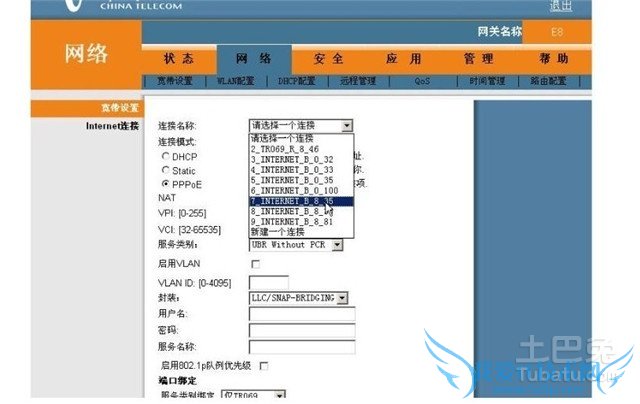Choose 2_TR069_R_8_46 from the connection list
640x404 pixels.
click(301, 149)
